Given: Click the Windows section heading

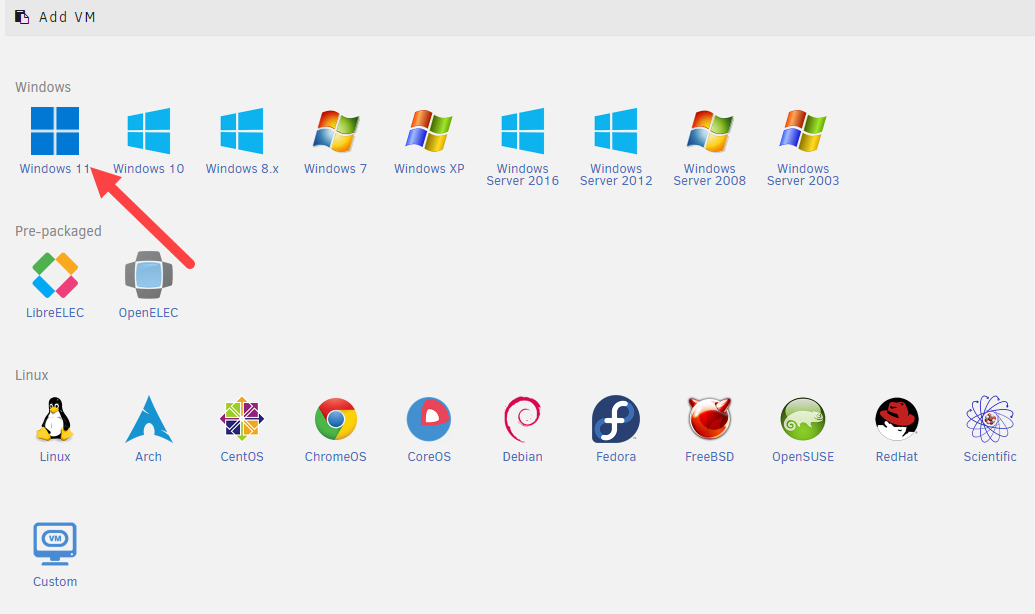Looking at the screenshot, I should (43, 87).
